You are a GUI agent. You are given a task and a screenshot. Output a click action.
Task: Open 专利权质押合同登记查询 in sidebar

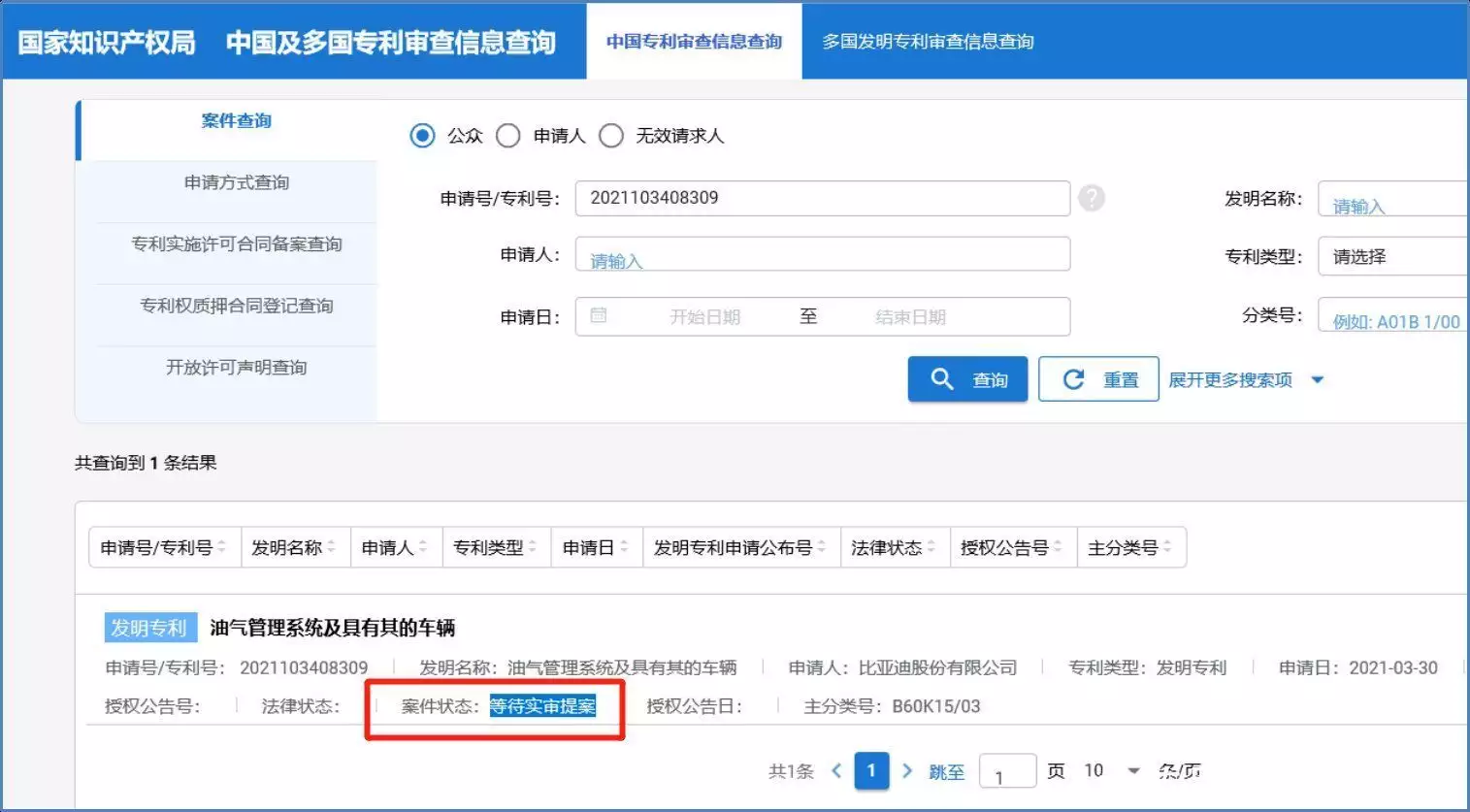(x=237, y=306)
